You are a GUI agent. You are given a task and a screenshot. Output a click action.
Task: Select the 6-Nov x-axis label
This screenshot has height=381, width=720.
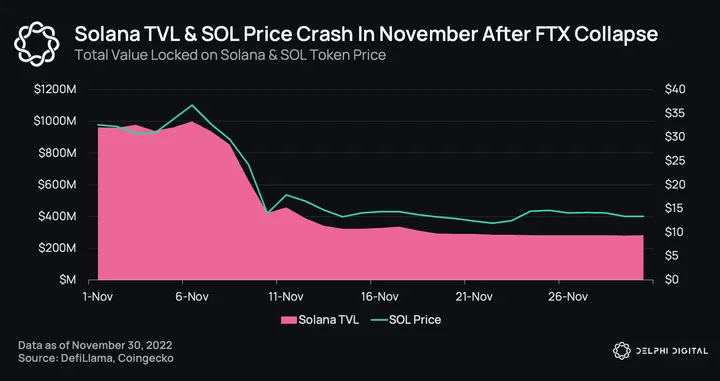pos(192,297)
